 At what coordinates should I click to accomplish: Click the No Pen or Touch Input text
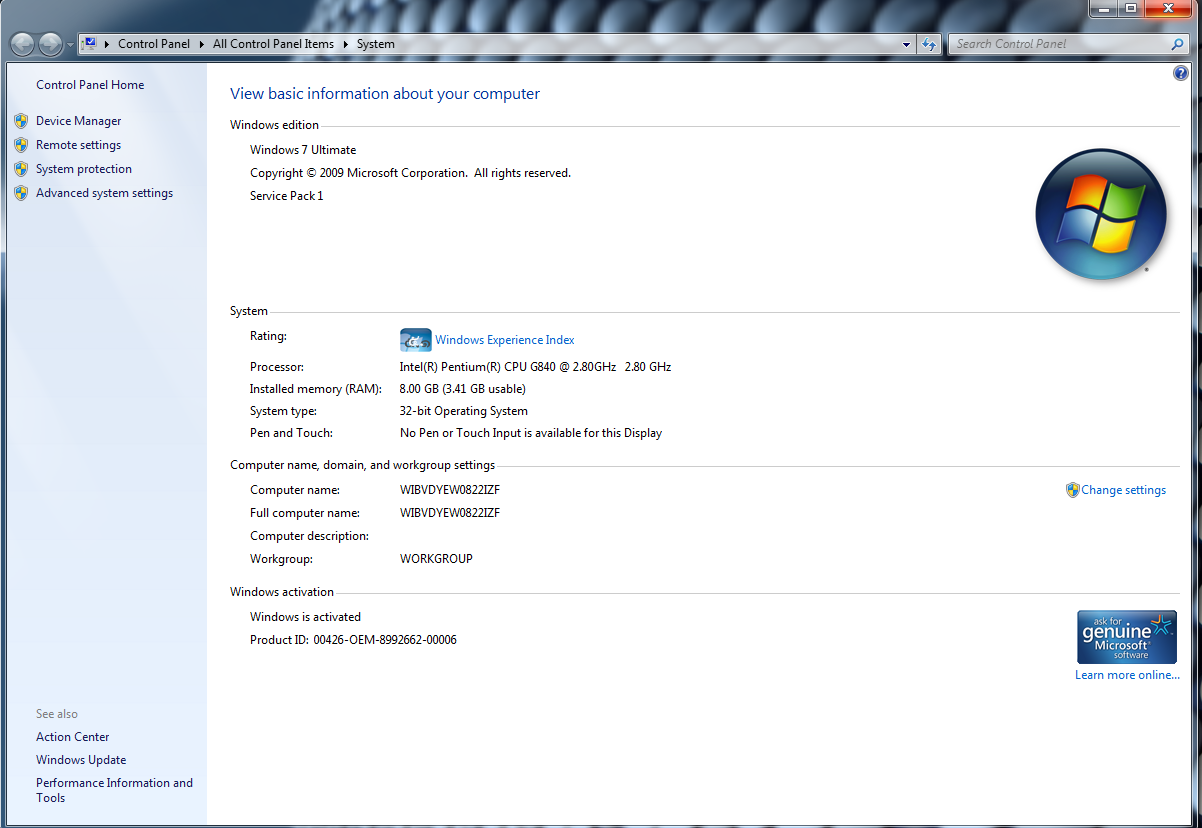tap(531, 433)
